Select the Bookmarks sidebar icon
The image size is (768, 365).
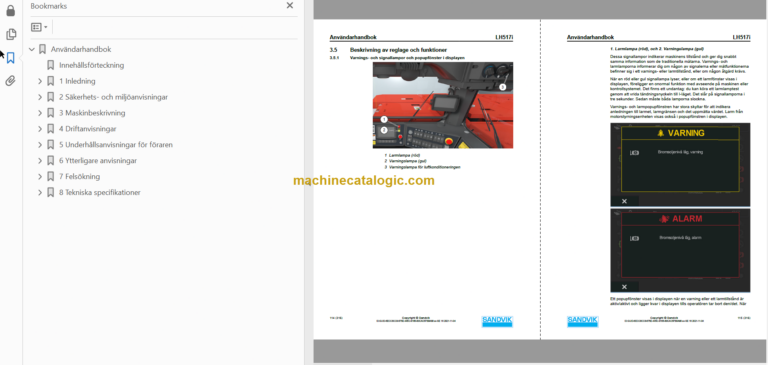pyautogui.click(x=10, y=58)
